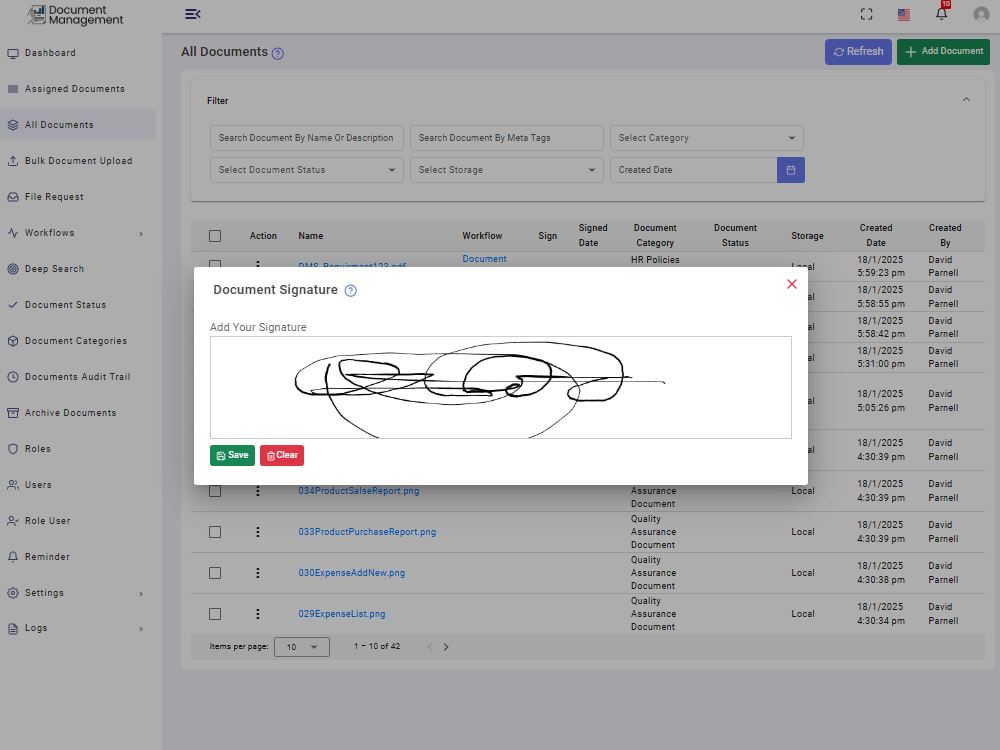1000x750 pixels.
Task: Open 033ProductPurchaseReport.png document link
Action: click(367, 532)
